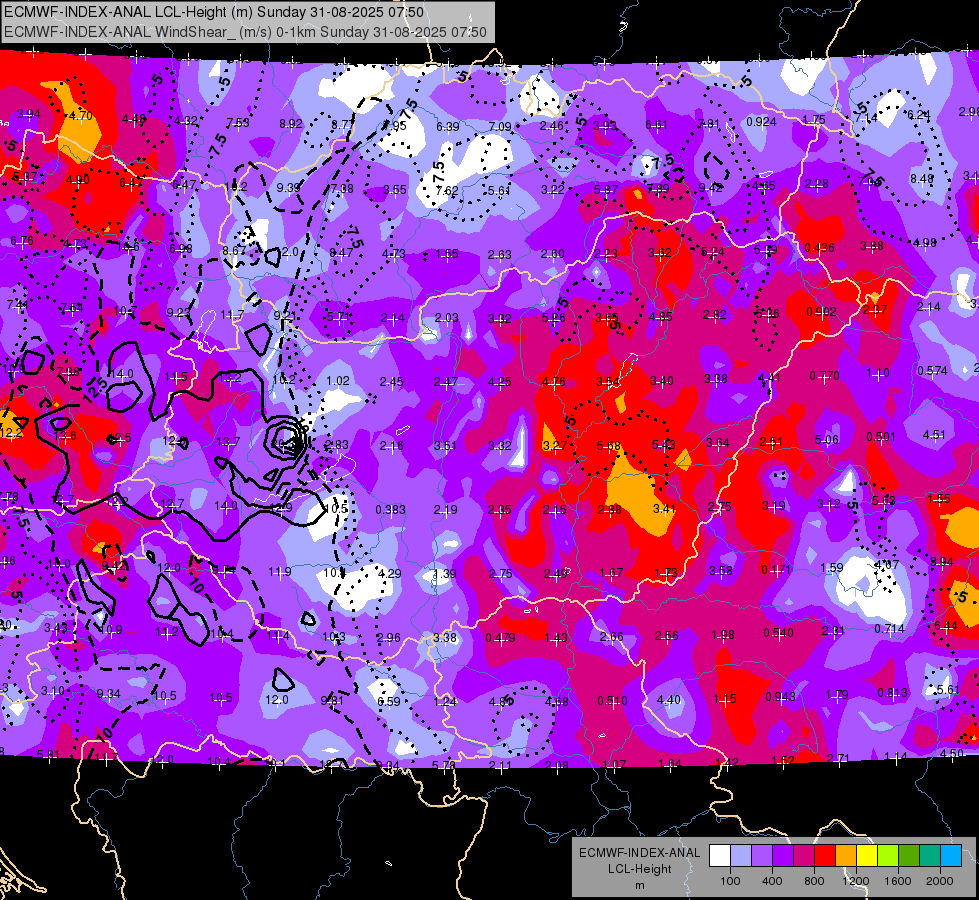Click the data point labeled 8.92
This screenshot has width=979, height=900.
click(291, 124)
